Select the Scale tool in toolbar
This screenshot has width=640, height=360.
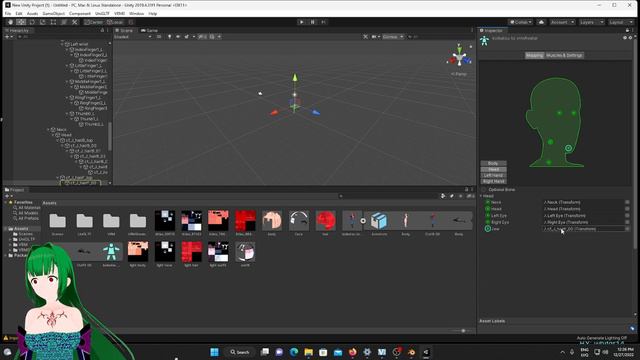tap(42, 22)
